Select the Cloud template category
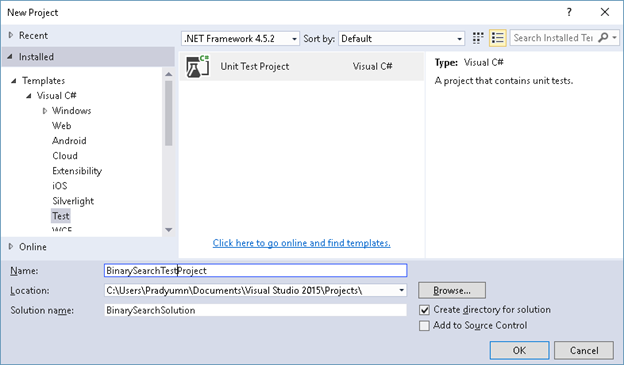Image resolution: width=624 pixels, height=365 pixels. (65, 156)
